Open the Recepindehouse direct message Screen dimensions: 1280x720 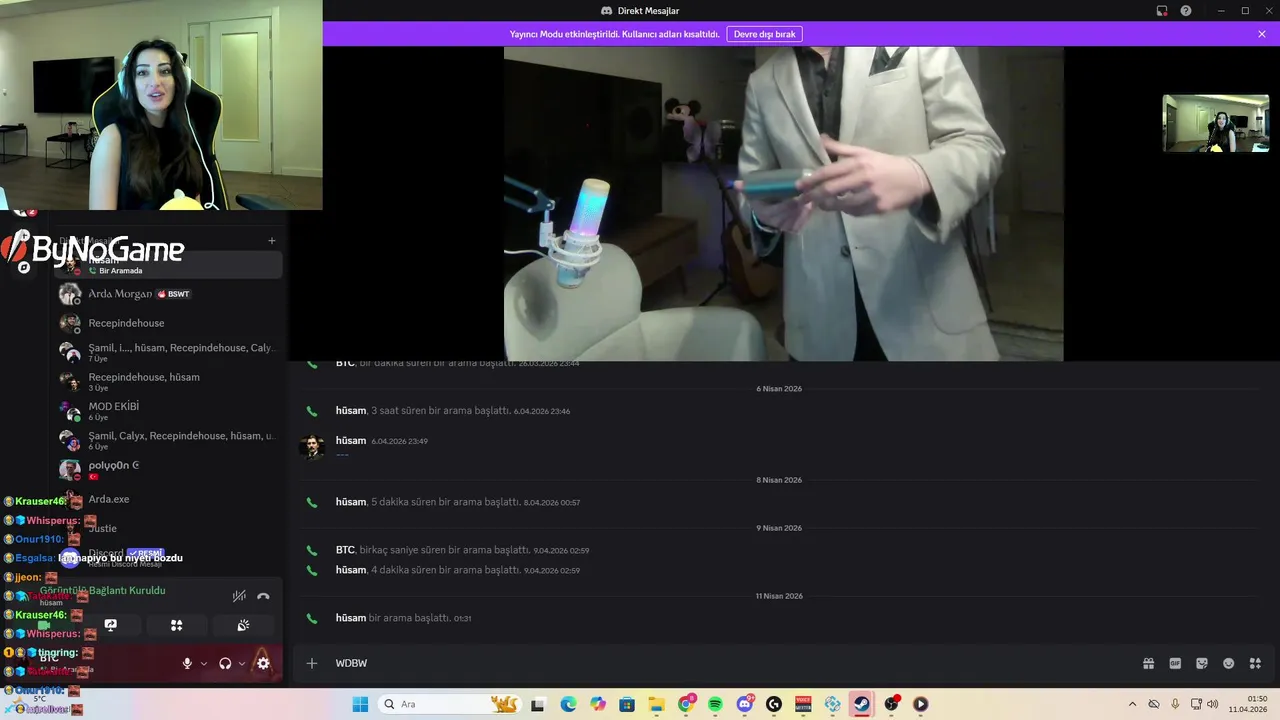[x=168, y=323]
